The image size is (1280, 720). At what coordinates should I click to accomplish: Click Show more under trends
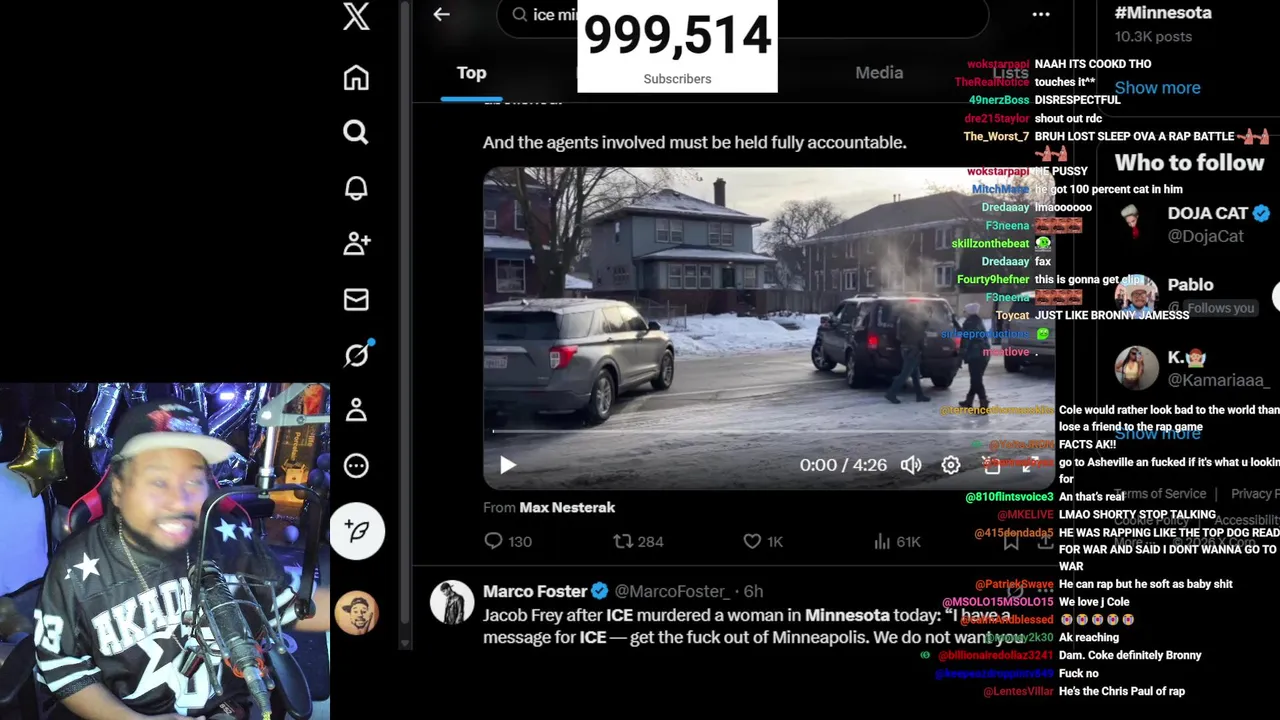(1157, 87)
